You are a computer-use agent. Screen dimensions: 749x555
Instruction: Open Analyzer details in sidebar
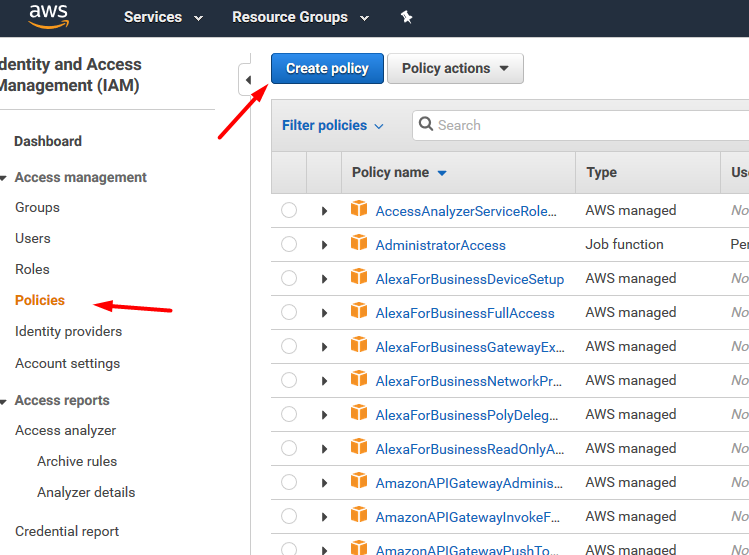pyautogui.click(x=86, y=492)
